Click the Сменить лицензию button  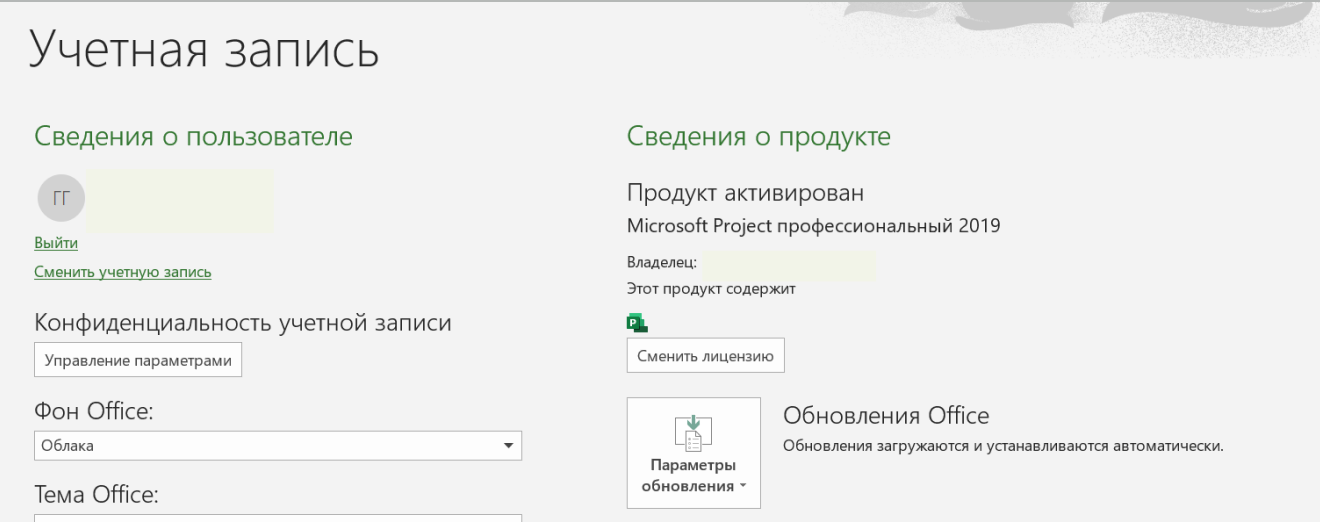coord(706,355)
